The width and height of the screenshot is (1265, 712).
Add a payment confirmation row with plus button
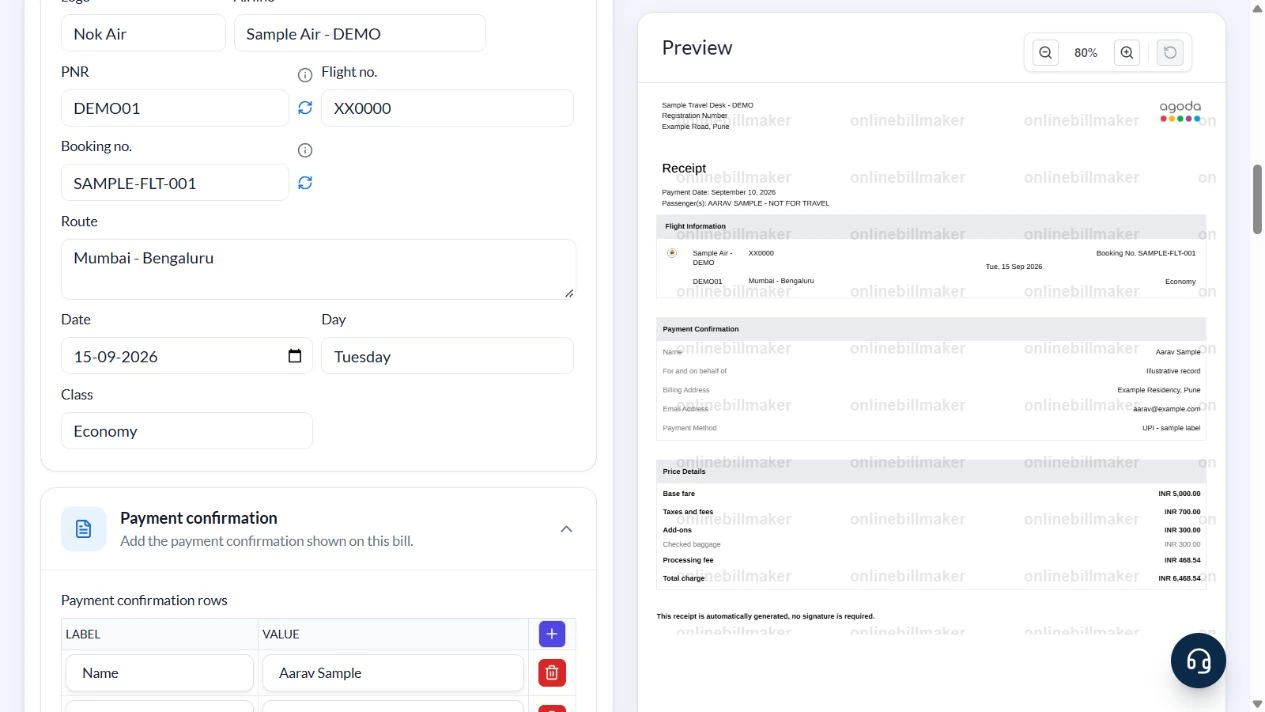coord(552,634)
